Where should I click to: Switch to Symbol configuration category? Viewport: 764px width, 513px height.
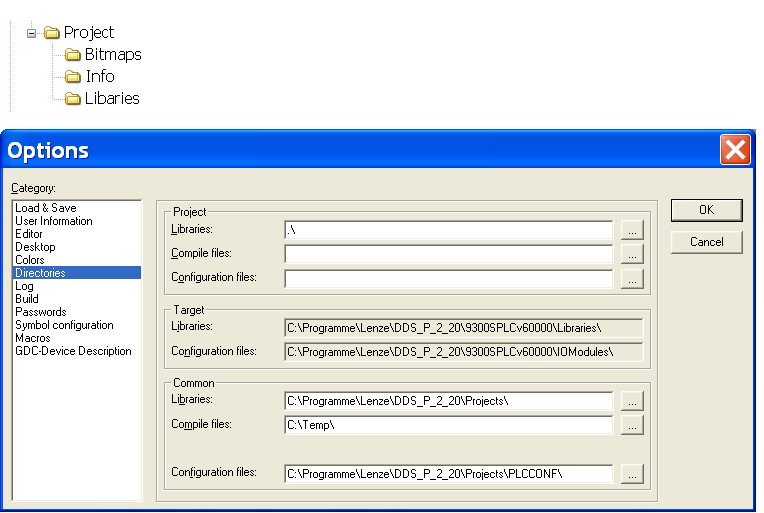64,325
